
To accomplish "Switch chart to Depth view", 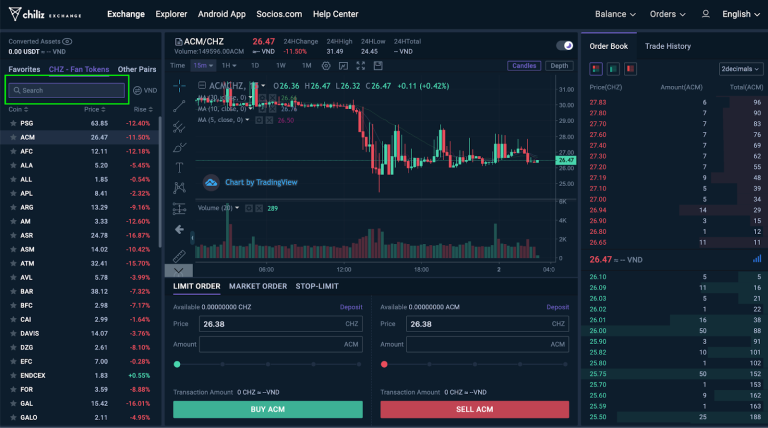I will (559, 66).
